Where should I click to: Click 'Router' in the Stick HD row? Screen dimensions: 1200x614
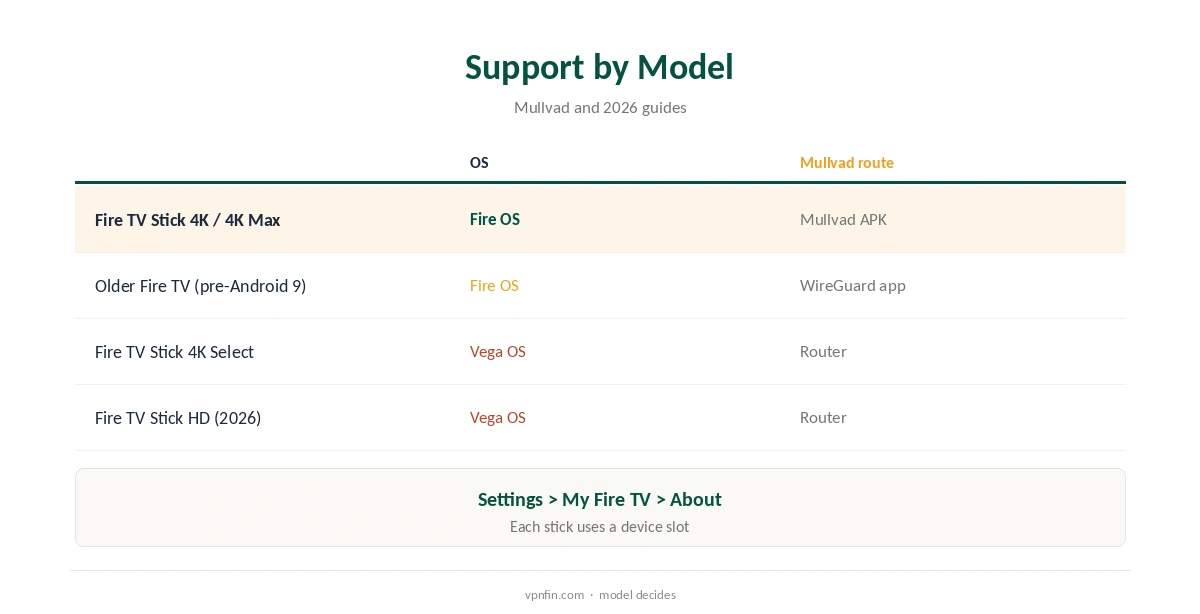tap(823, 417)
